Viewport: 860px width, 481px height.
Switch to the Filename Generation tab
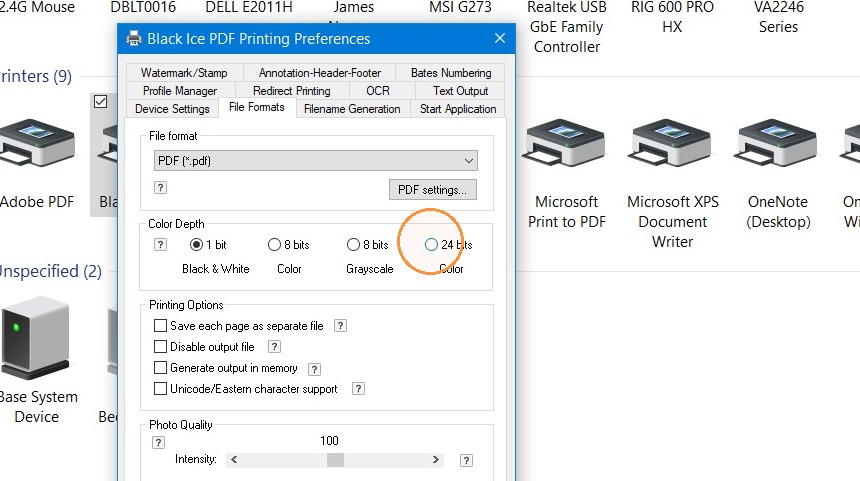pyautogui.click(x=352, y=109)
